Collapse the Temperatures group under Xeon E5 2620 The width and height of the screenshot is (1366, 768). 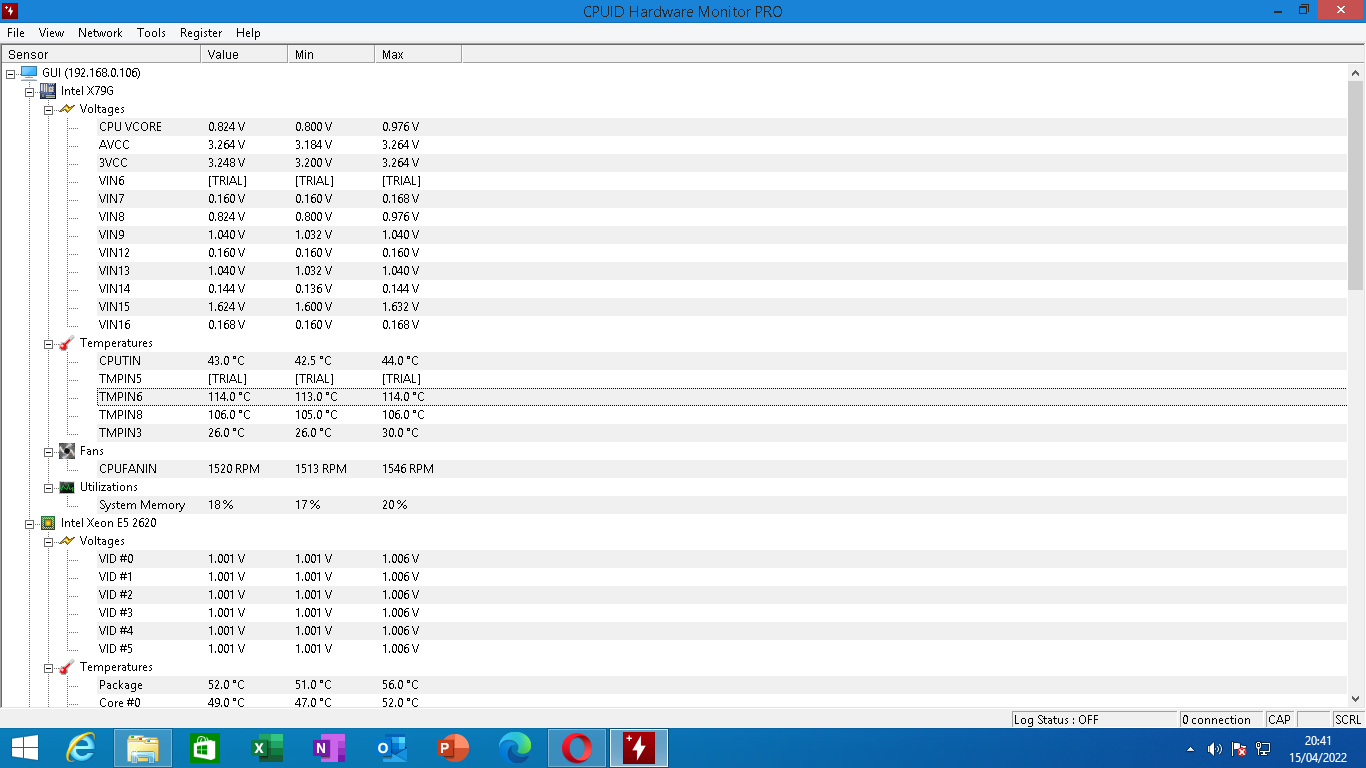[x=49, y=667]
